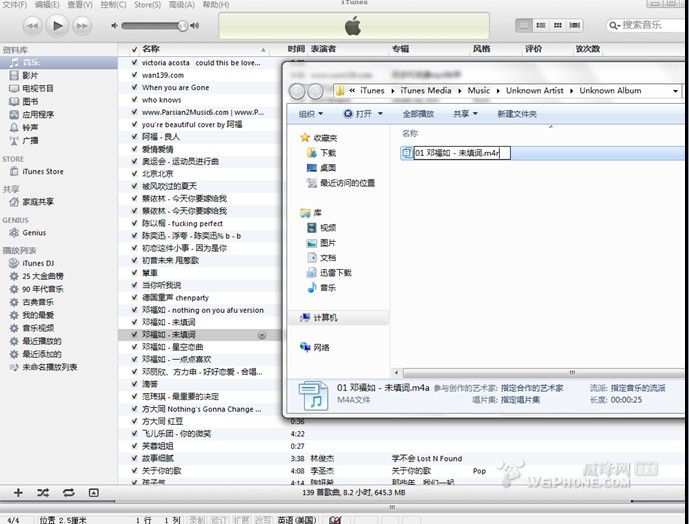This screenshot has width=689, height=524.
Task: Select 应用程序 in the iTunes sidebar
Action: (37, 115)
